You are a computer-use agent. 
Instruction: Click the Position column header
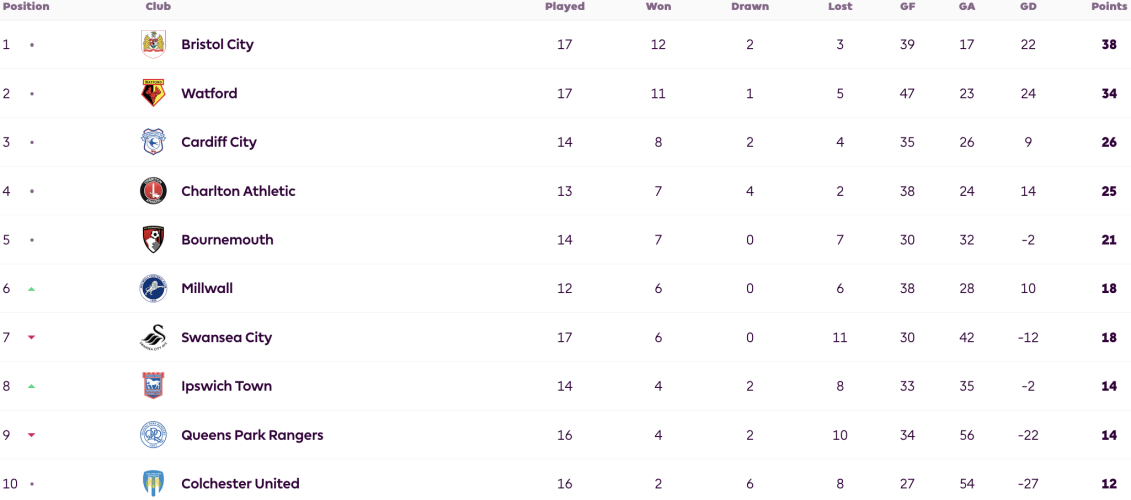click(x=25, y=6)
